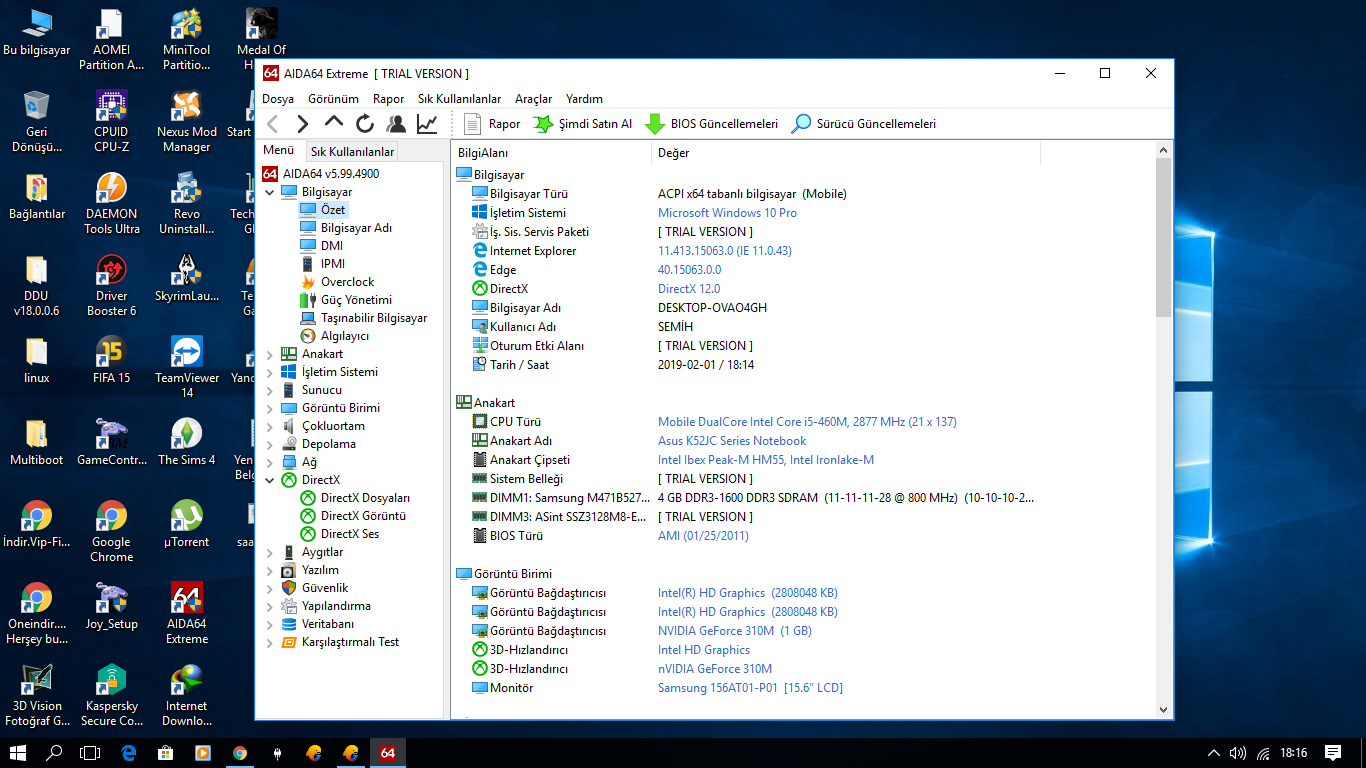Click the NVIDIA GeForce 310M link
This screenshot has width=1366, height=768.
(735, 631)
